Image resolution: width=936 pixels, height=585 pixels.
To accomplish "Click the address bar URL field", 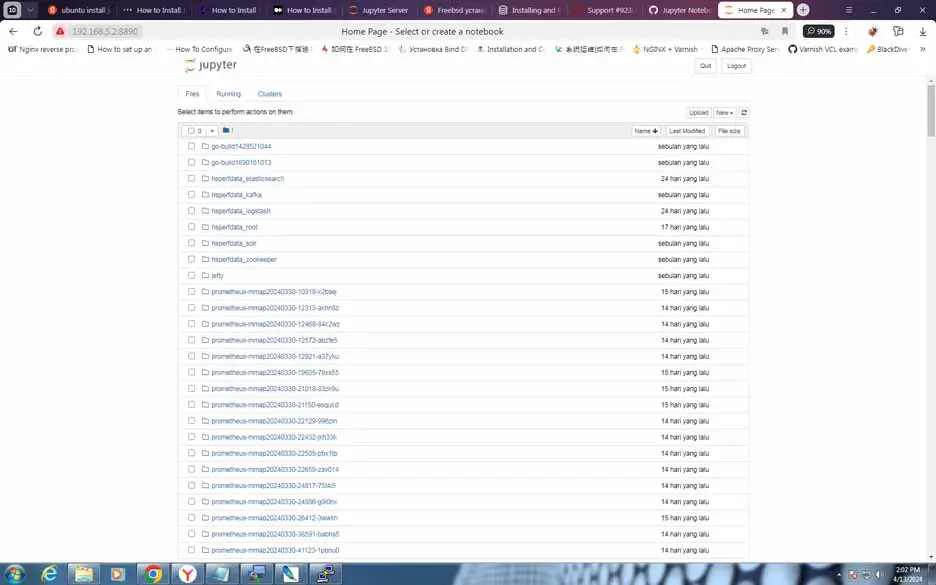I will (x=104, y=31).
